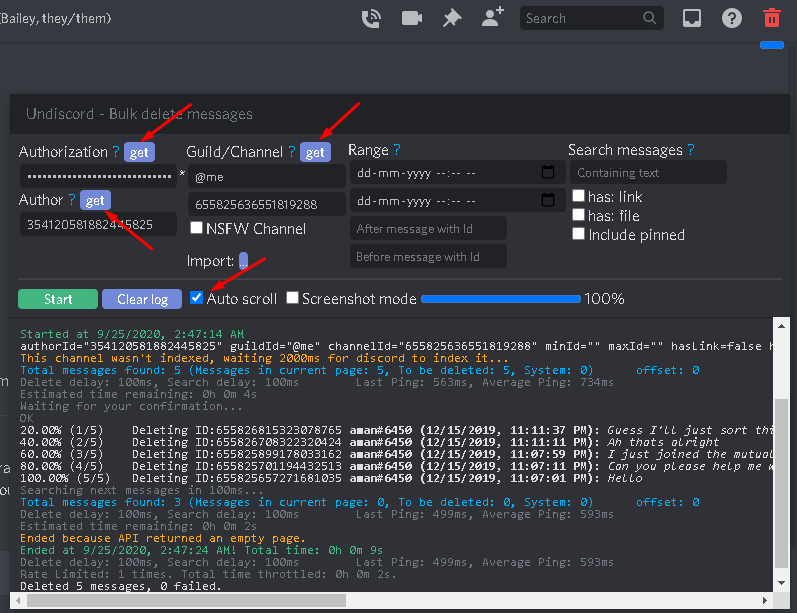
Task: Click Before message with Id field
Action: tap(428, 256)
